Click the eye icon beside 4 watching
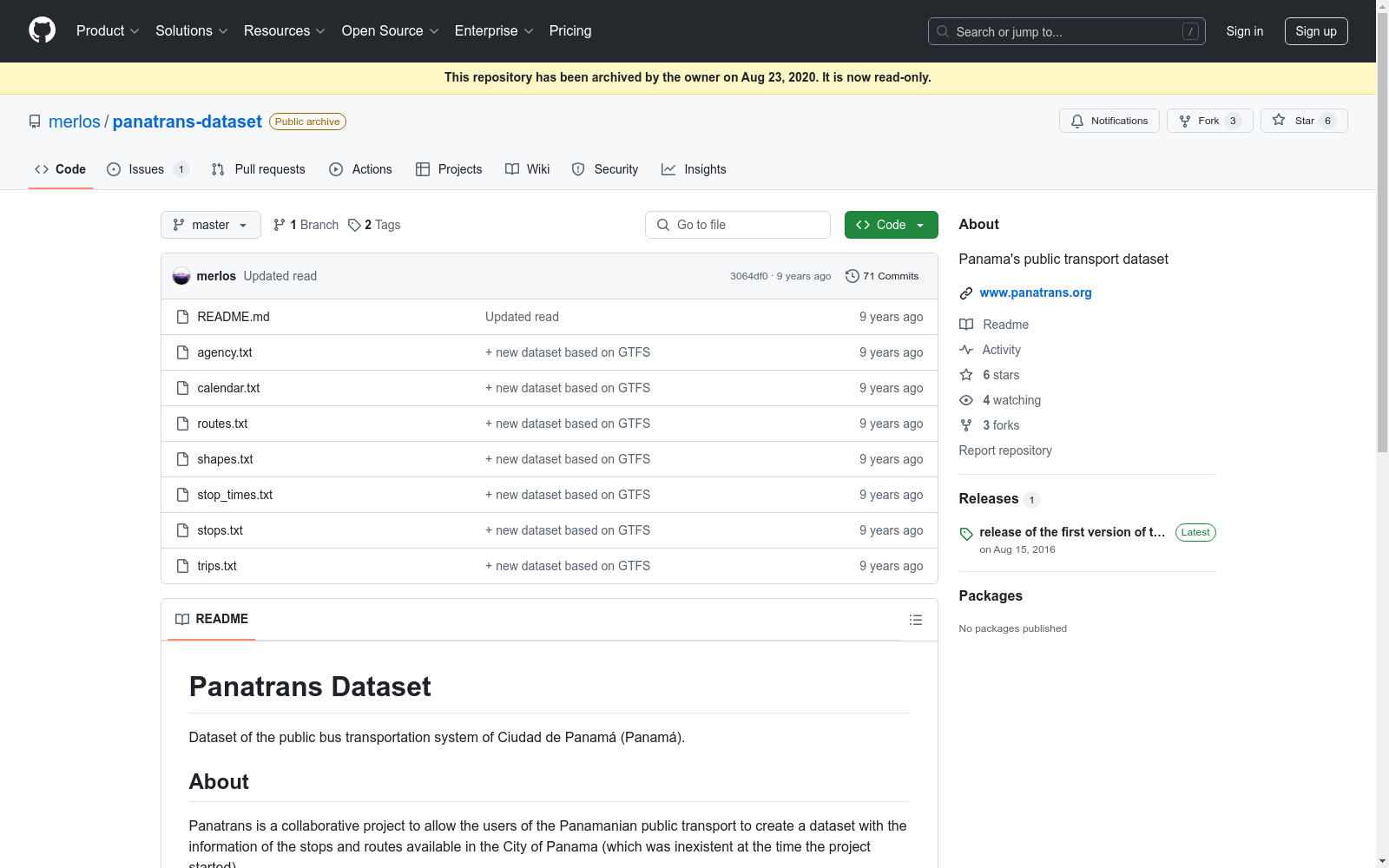The height and width of the screenshot is (868, 1389). point(966,400)
